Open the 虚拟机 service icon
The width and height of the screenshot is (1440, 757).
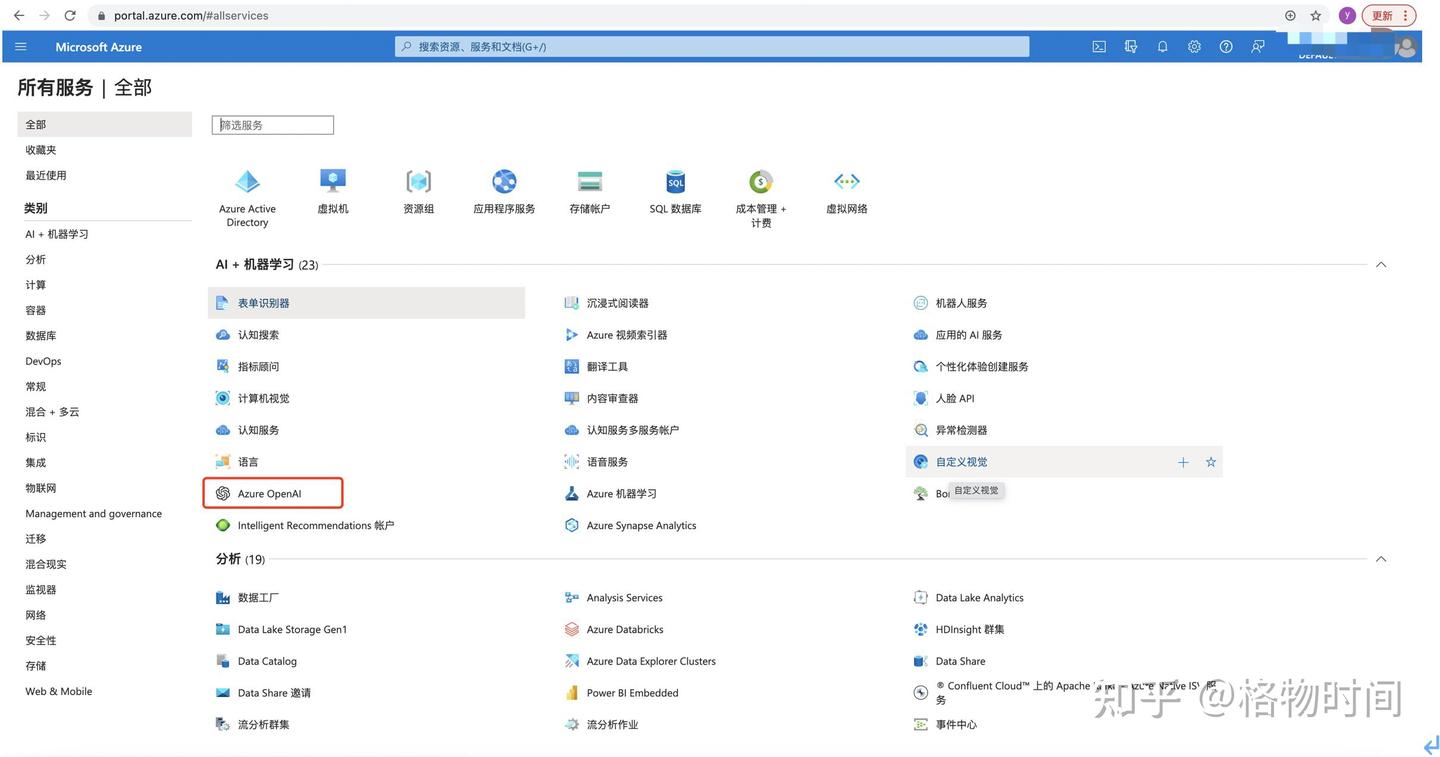332,182
